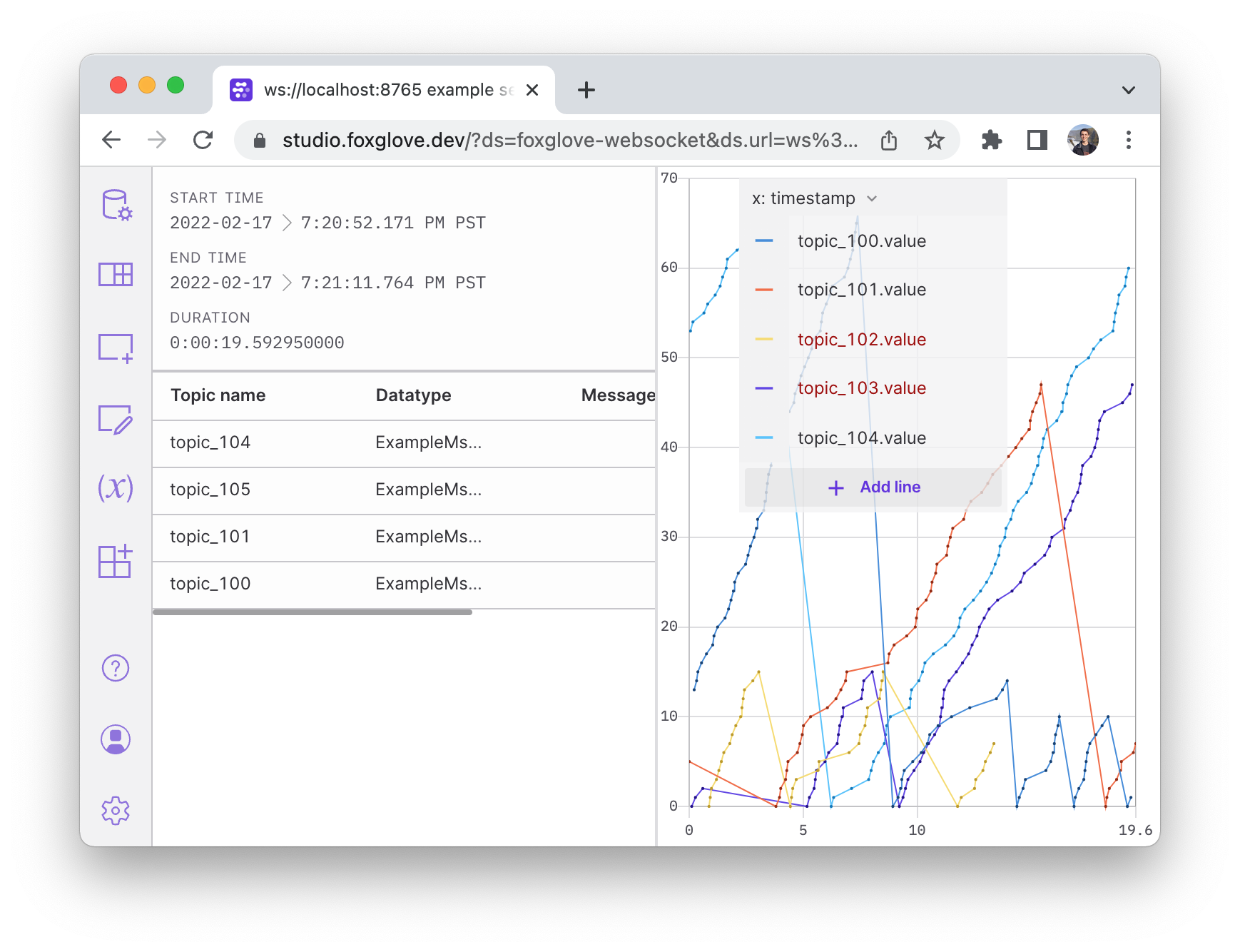Toggle visibility of topic_104.value line
The image size is (1240, 952).
coord(764,438)
